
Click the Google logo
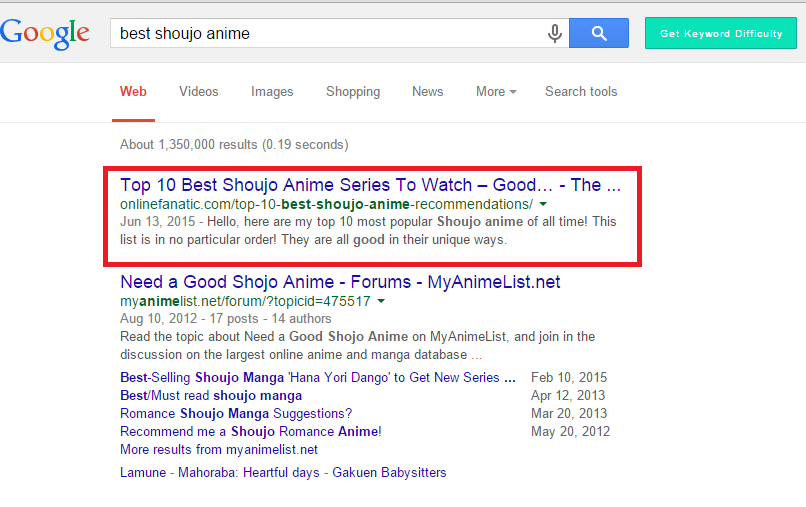point(45,33)
